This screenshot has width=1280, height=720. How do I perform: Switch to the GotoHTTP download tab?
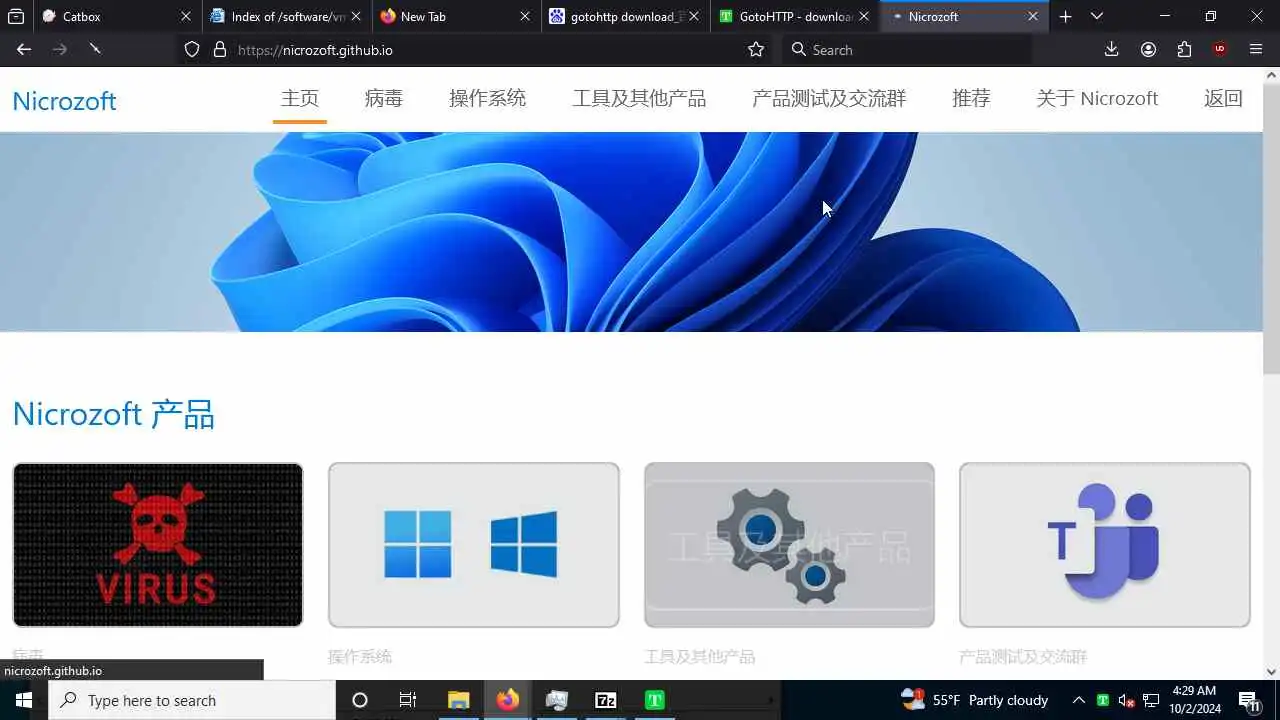794,16
